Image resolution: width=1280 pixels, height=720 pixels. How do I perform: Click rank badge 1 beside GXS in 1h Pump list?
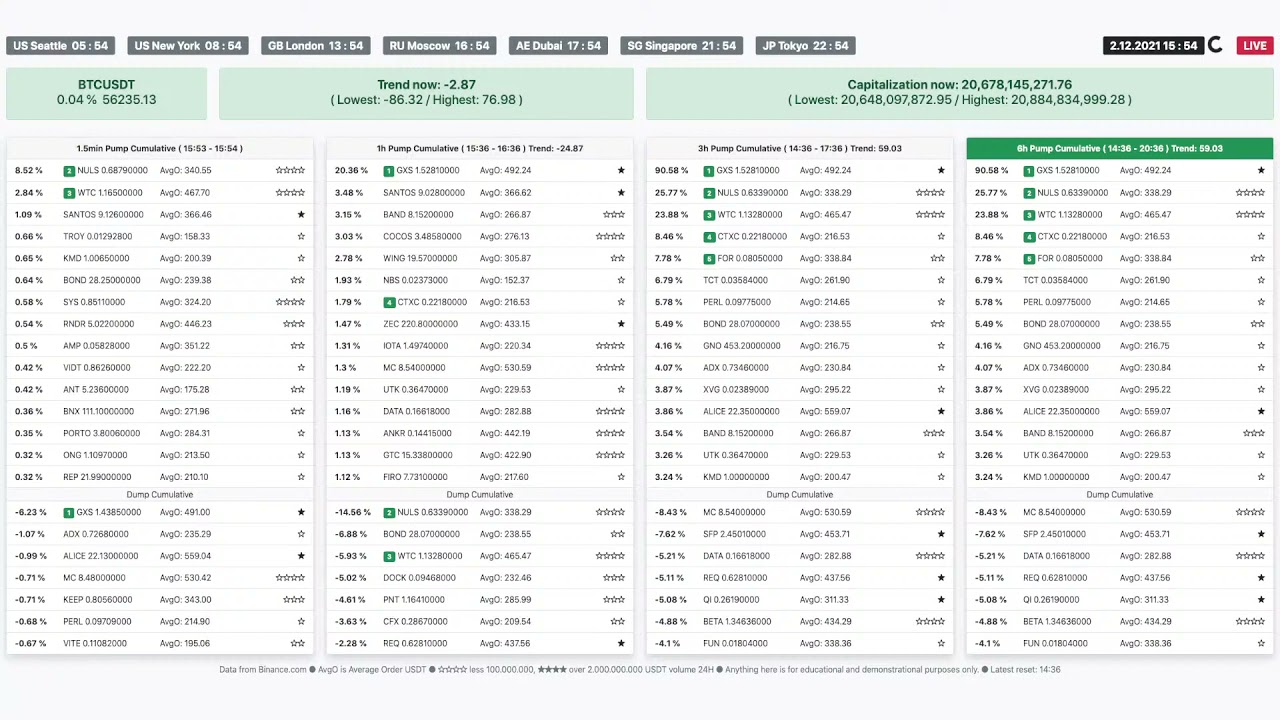389,171
